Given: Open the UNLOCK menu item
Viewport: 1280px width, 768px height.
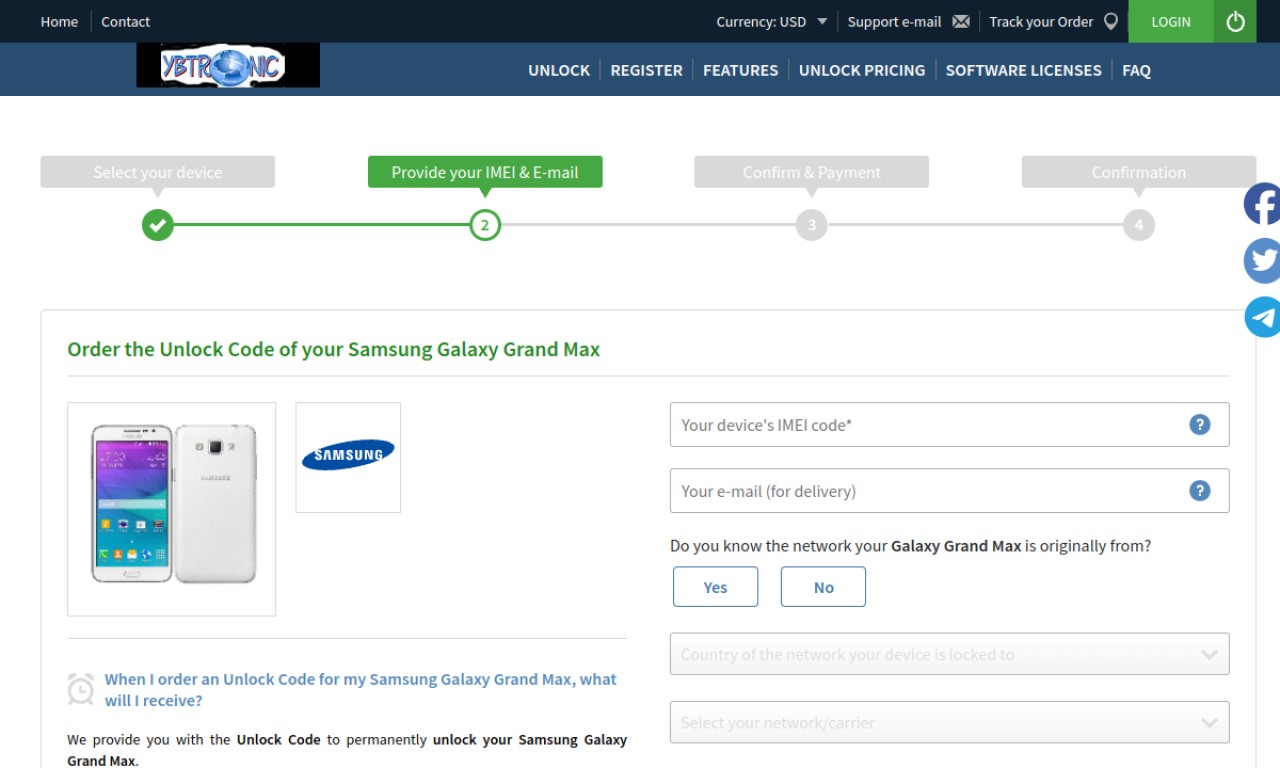Looking at the screenshot, I should tap(559, 70).
